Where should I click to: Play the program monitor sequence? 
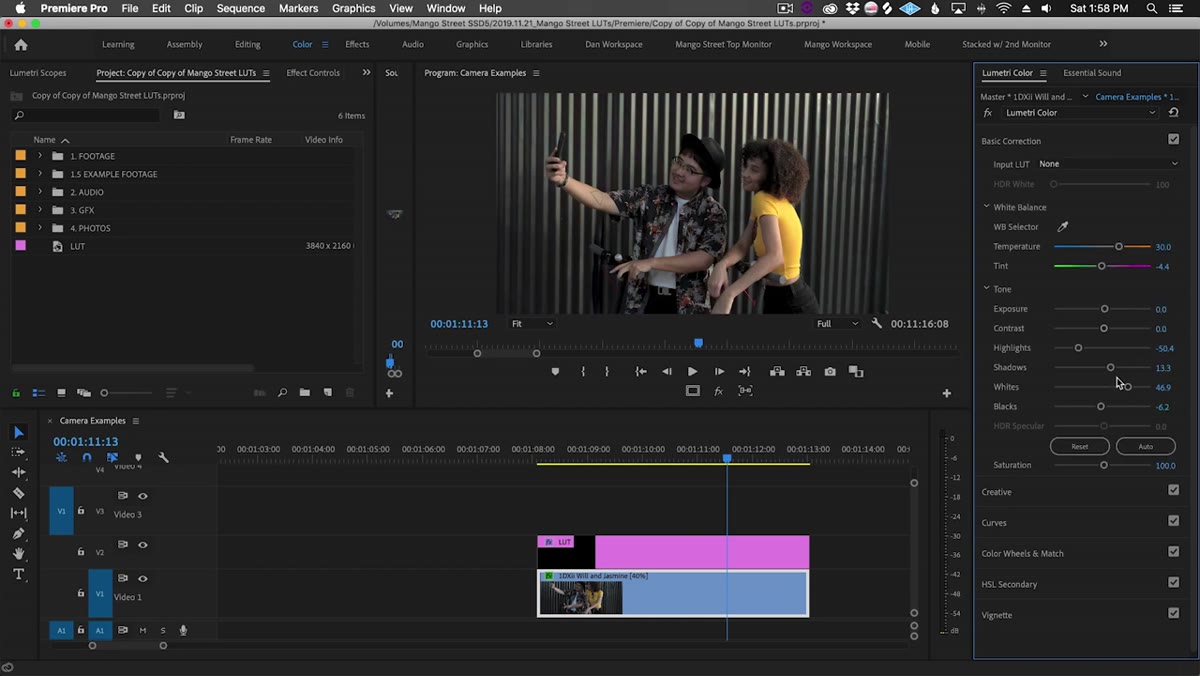(x=692, y=371)
